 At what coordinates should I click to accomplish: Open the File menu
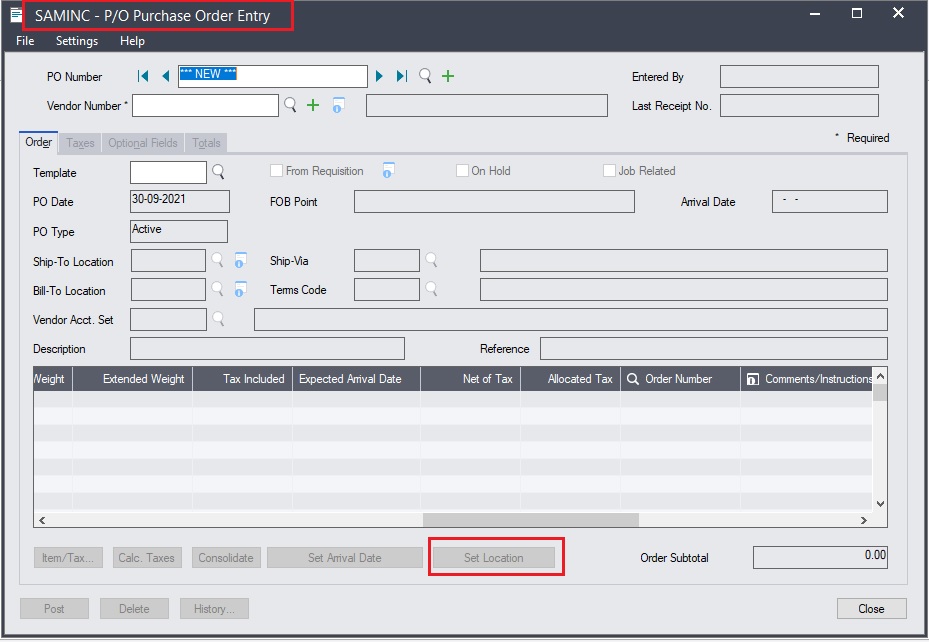pos(25,41)
